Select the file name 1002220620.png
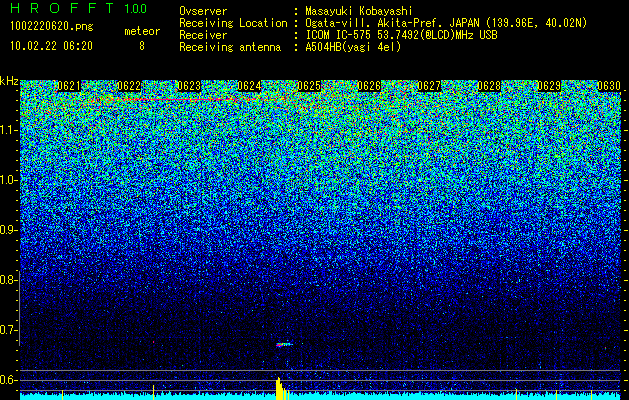629x400 pixels. [x=52, y=27]
